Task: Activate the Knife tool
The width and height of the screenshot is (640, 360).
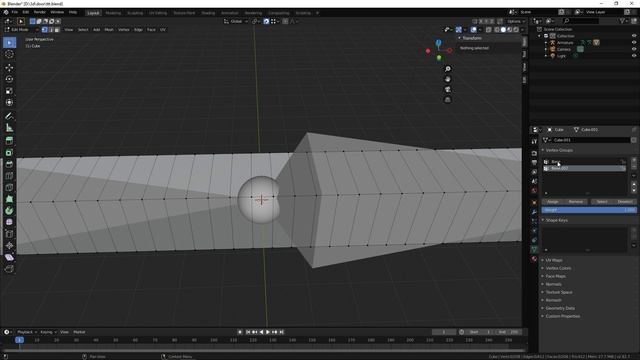Action: coord(9,187)
